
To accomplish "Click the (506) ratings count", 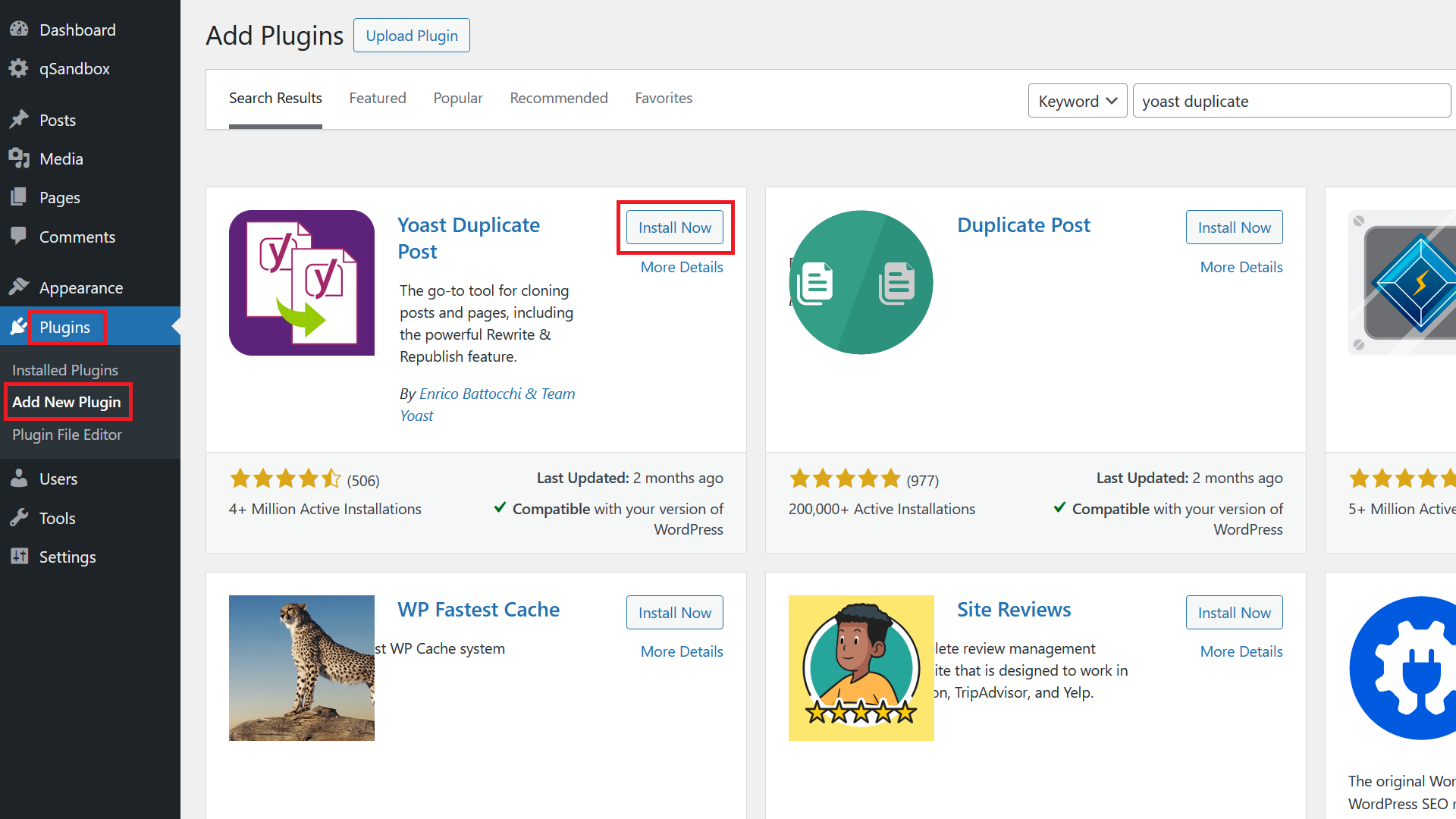I will point(363,481).
